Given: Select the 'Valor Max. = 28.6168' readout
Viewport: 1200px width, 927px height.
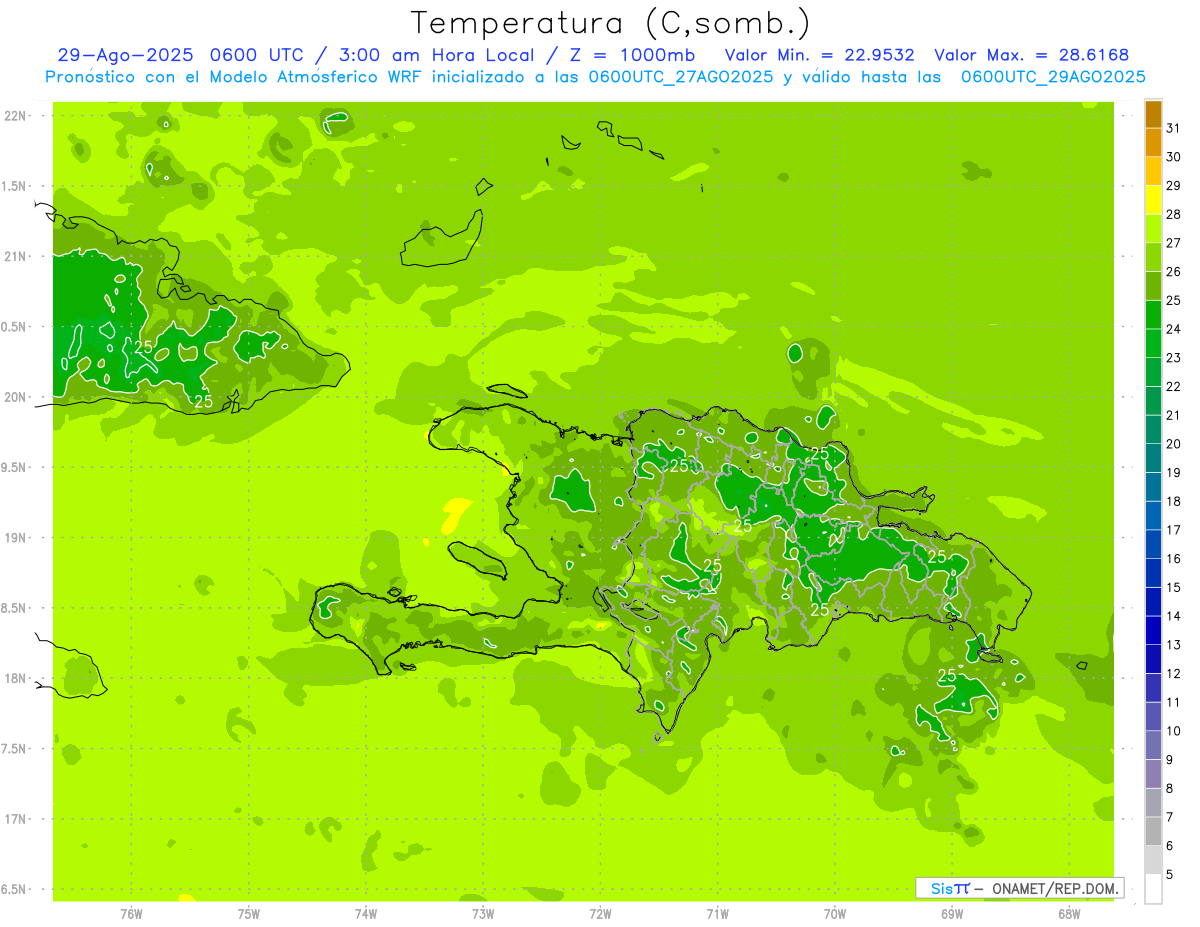Looking at the screenshot, I should point(1031,55).
